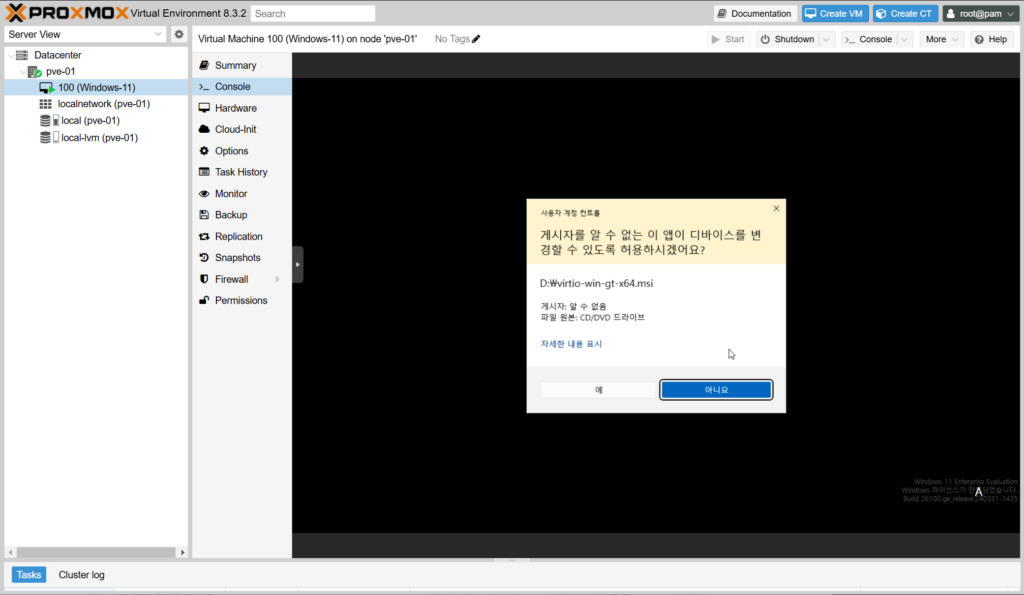The image size is (1024, 595).
Task: Switch to the Cluster log tab
Action: [x=81, y=575]
